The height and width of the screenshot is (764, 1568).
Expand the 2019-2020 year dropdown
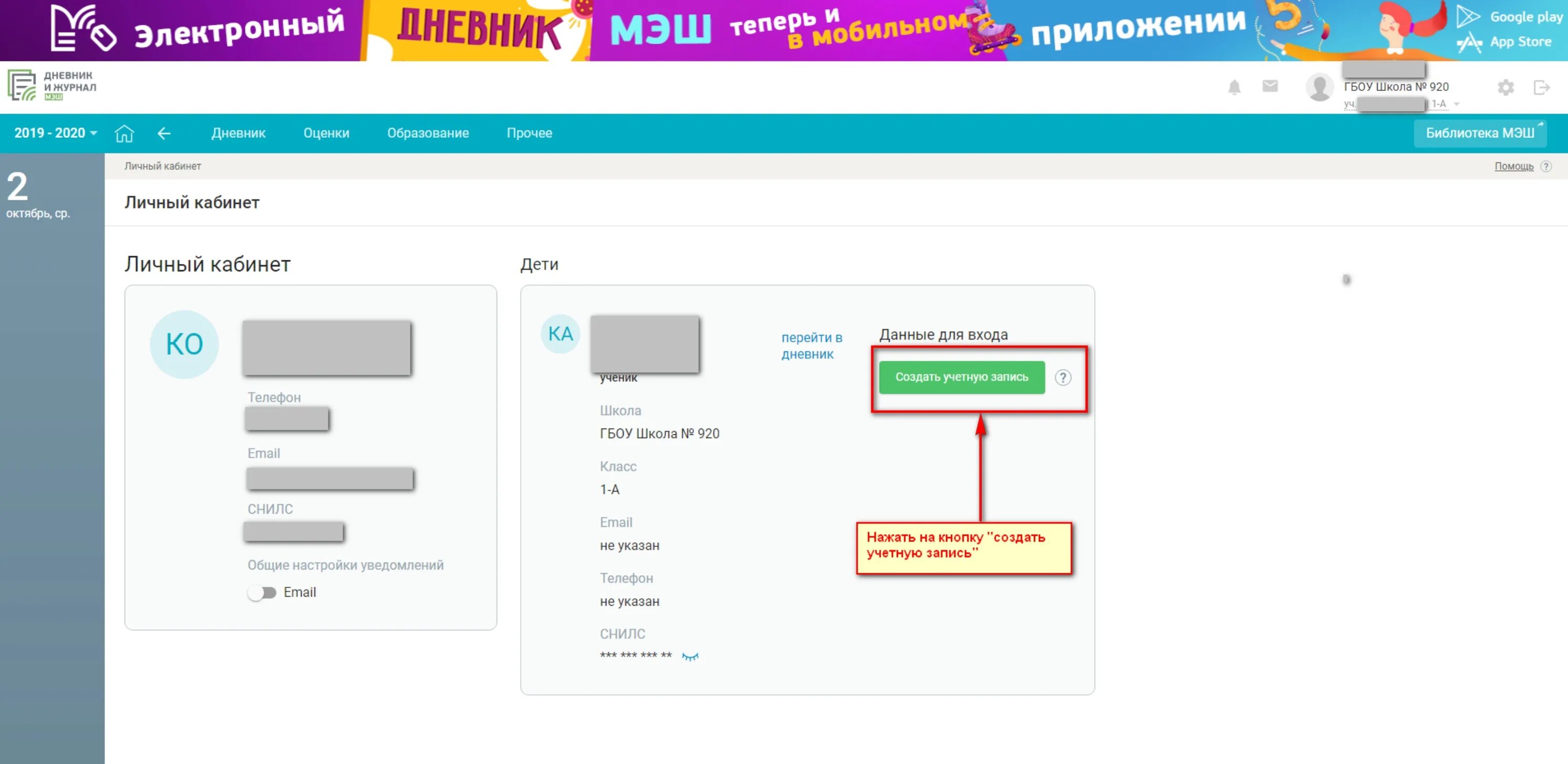[55, 132]
